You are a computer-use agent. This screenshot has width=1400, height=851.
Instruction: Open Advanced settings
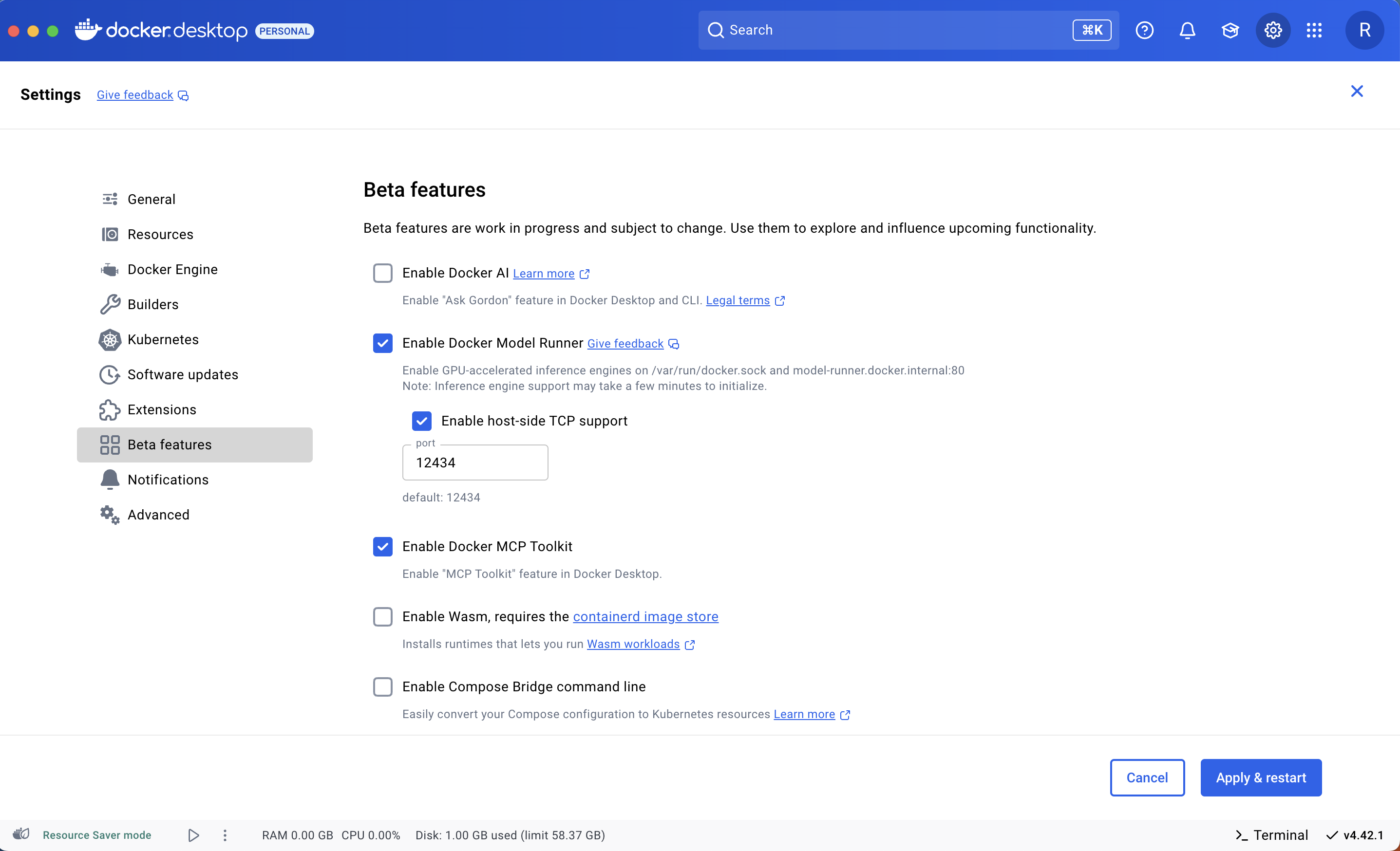click(194, 515)
